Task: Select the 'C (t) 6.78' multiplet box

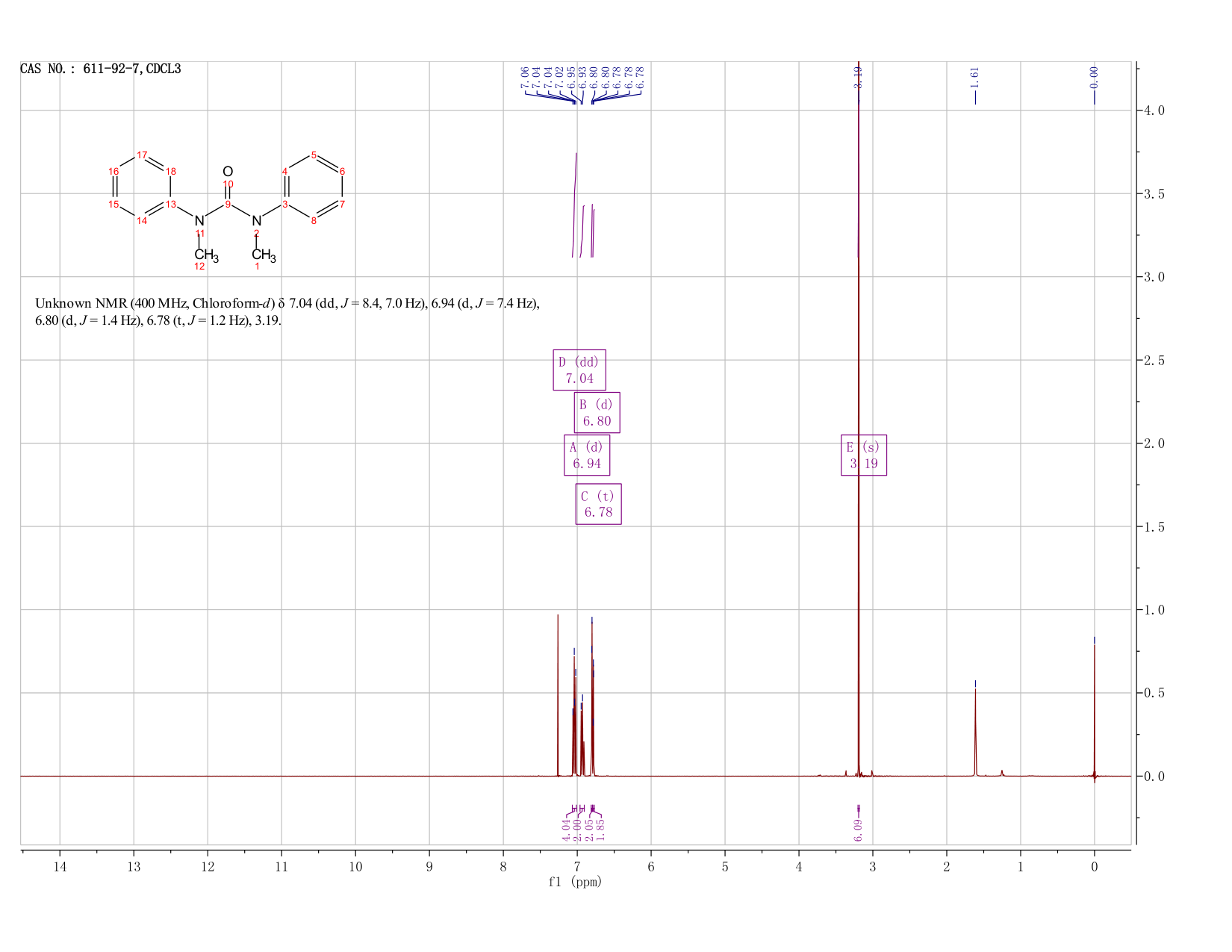Action: 599,504
